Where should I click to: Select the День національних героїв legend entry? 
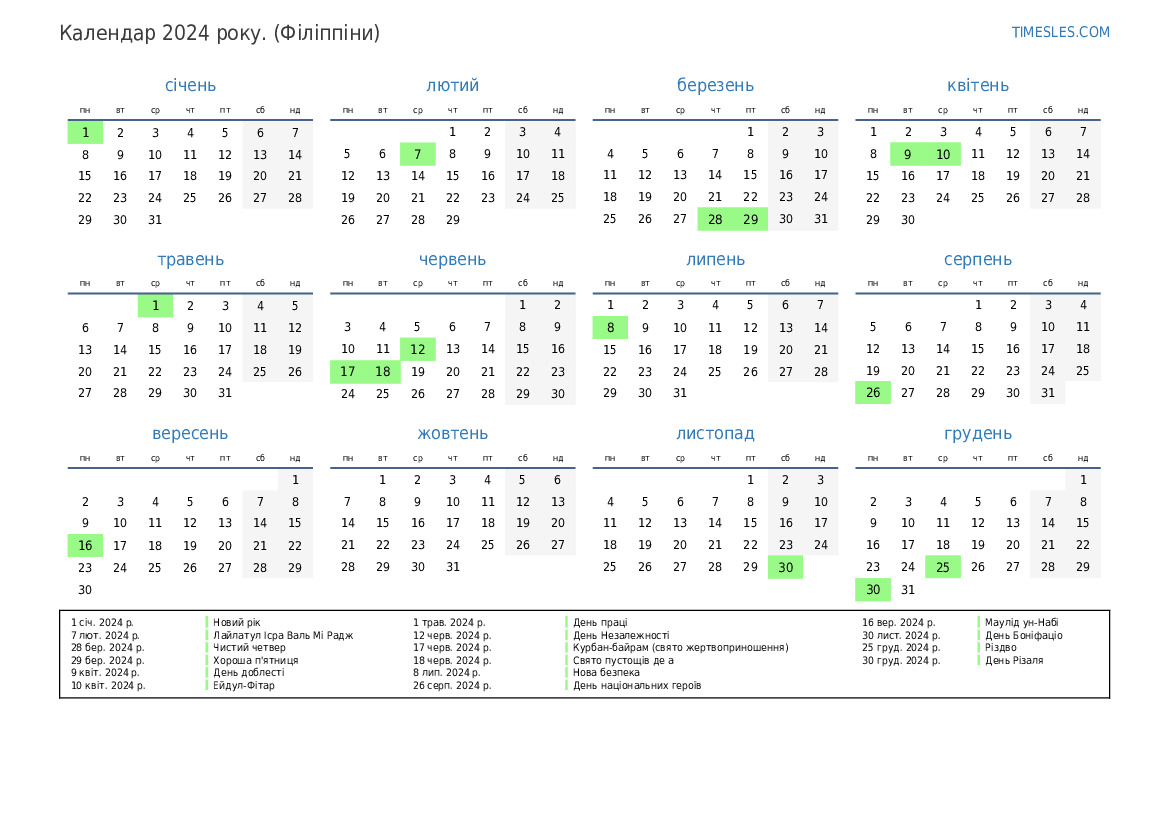click(637, 686)
